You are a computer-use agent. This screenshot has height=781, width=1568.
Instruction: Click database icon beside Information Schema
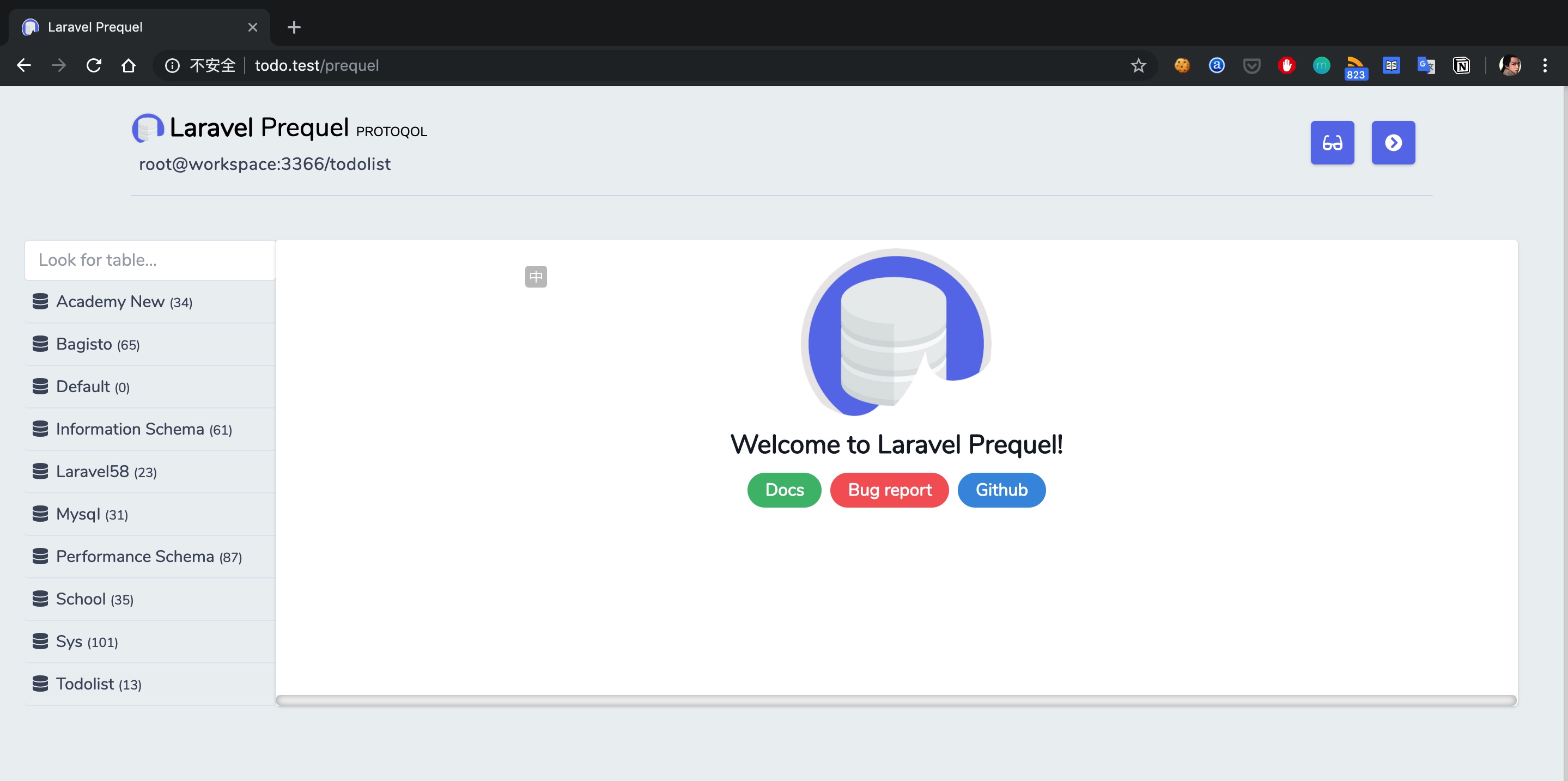pyautogui.click(x=40, y=429)
